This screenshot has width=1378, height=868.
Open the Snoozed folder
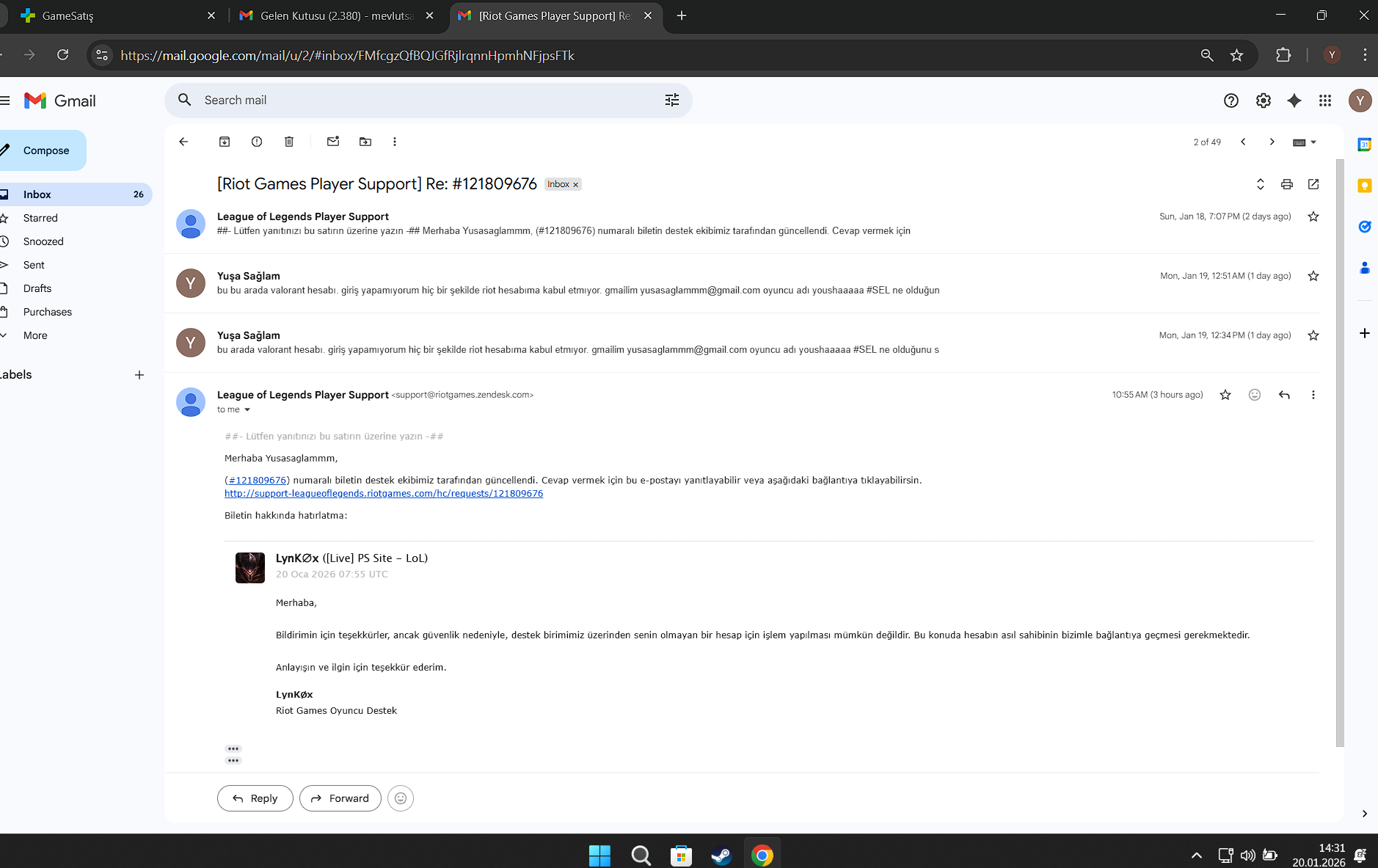[43, 241]
